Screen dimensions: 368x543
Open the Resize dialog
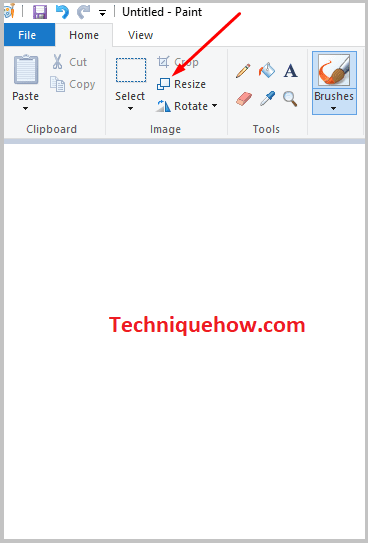181,84
